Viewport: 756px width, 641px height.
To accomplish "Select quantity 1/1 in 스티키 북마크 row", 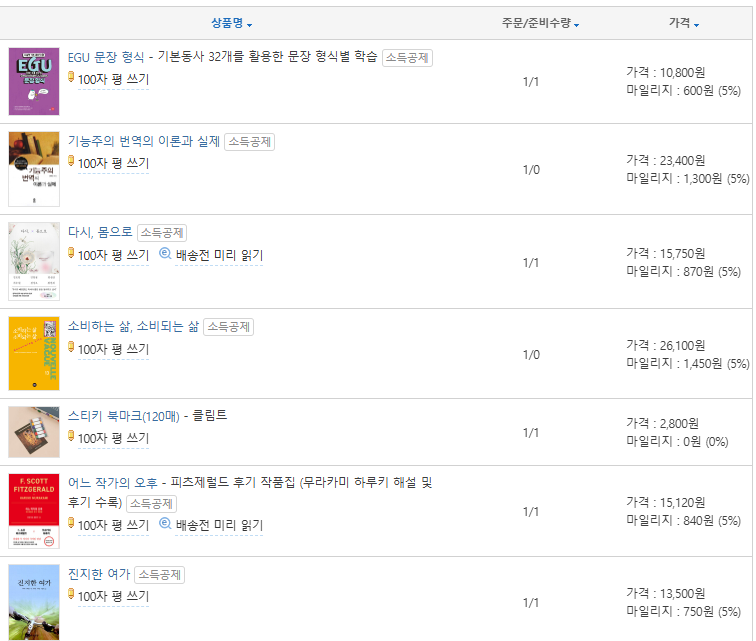I will (x=531, y=433).
